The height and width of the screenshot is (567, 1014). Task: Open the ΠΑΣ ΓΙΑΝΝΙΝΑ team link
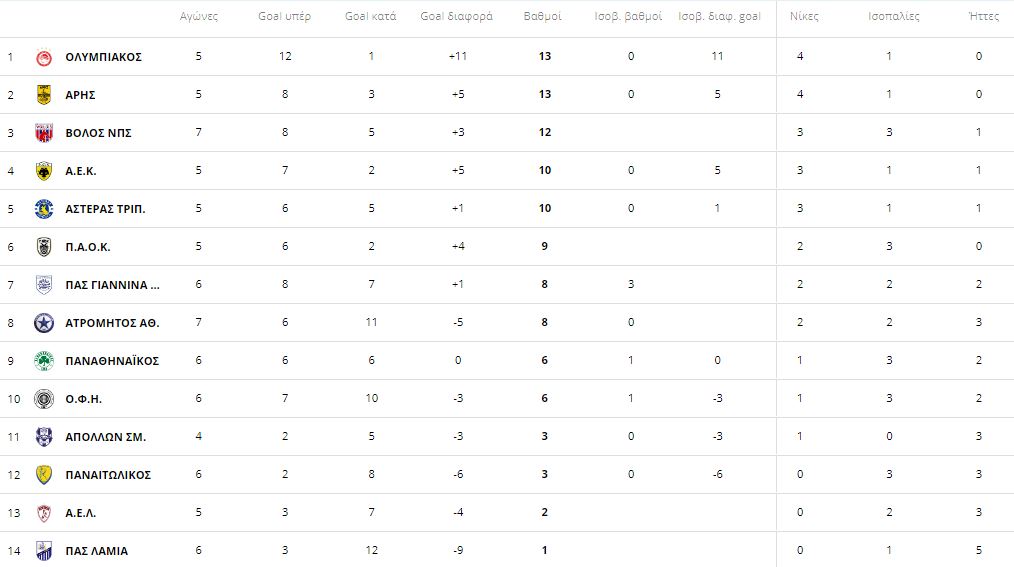click(x=113, y=285)
